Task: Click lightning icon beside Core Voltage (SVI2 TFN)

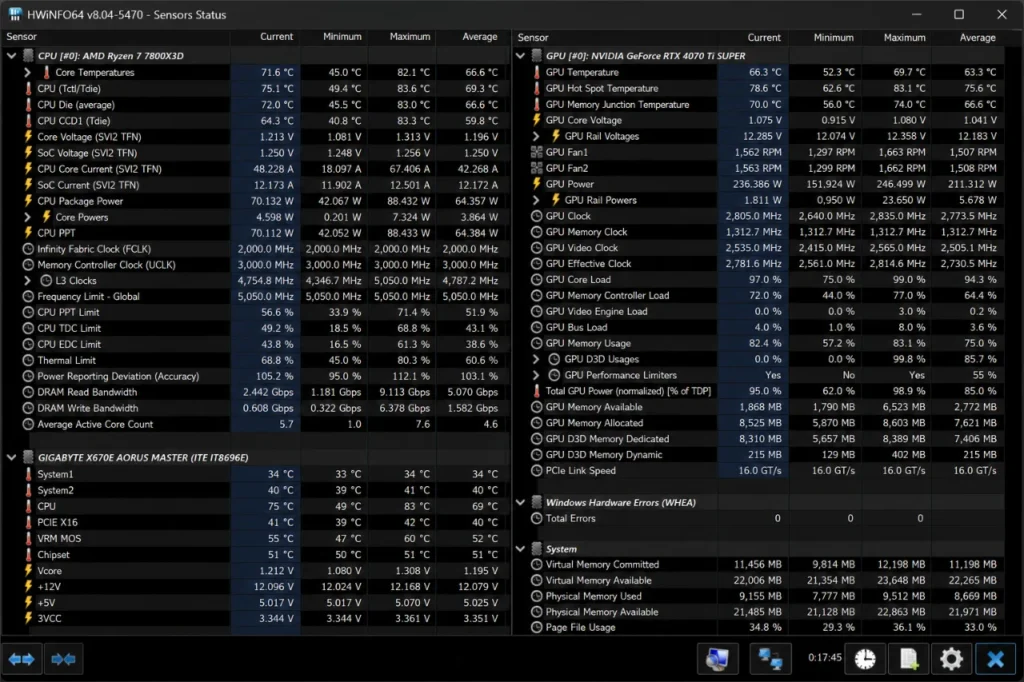Action: click(x=28, y=137)
